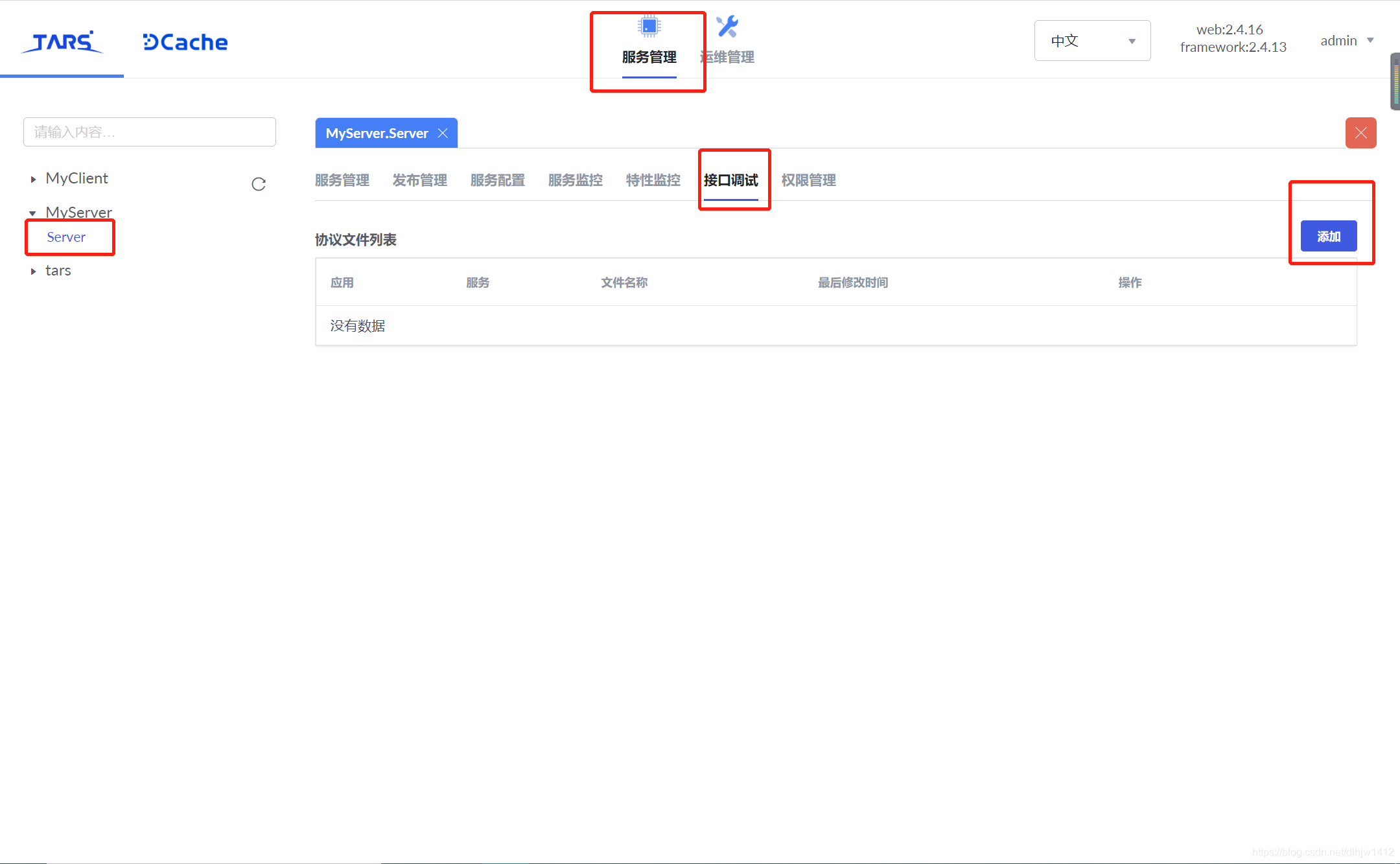Switch to the 权限管理 tab
This screenshot has width=1400, height=864.
(808, 180)
